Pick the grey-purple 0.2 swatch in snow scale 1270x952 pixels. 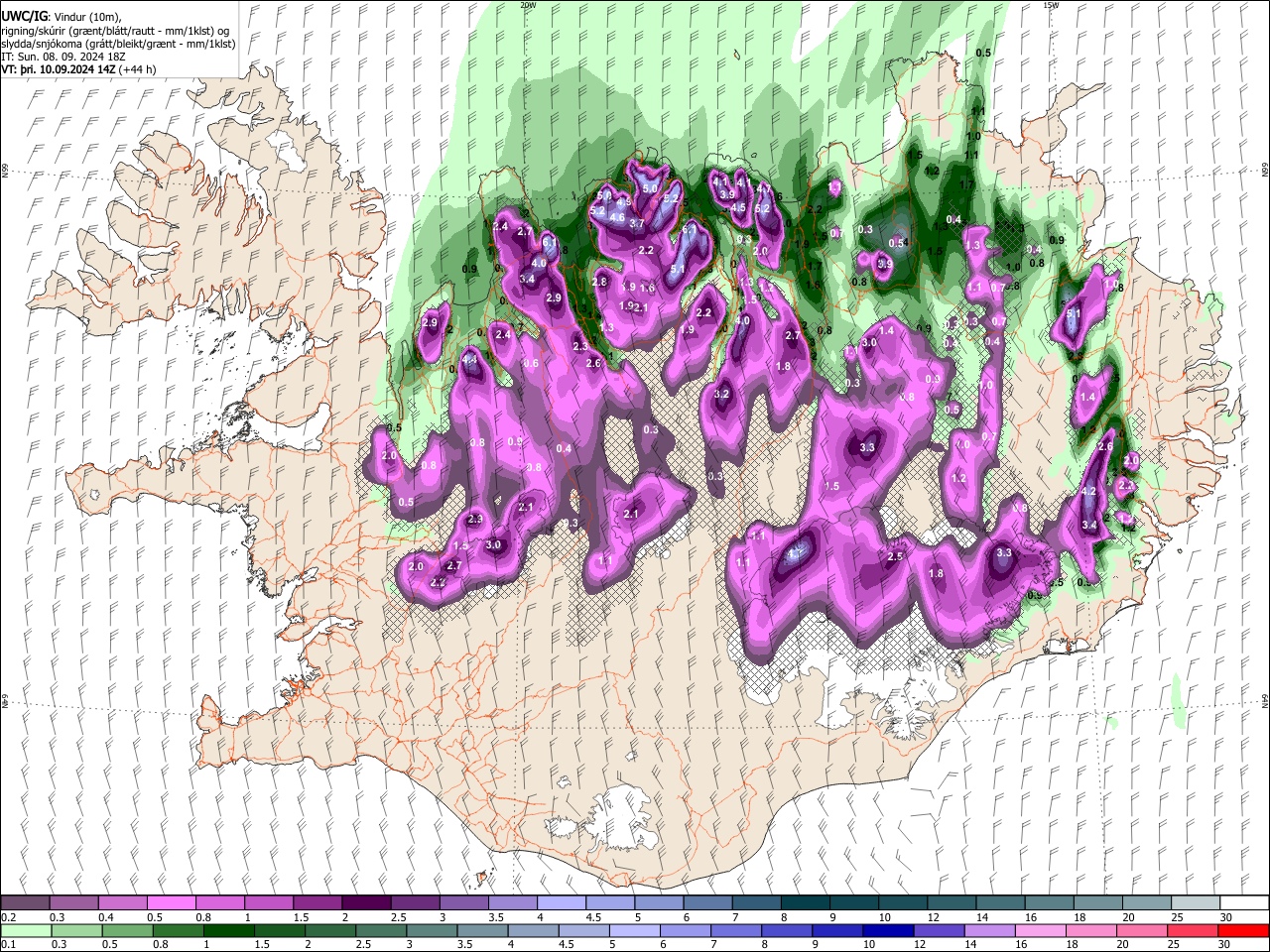[25, 903]
